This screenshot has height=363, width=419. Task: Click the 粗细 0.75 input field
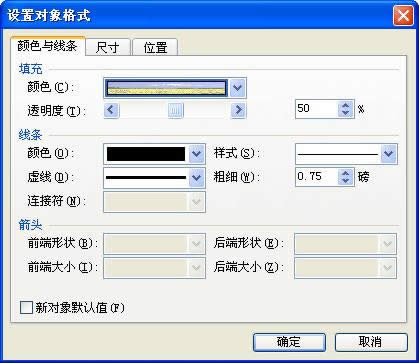coord(317,177)
